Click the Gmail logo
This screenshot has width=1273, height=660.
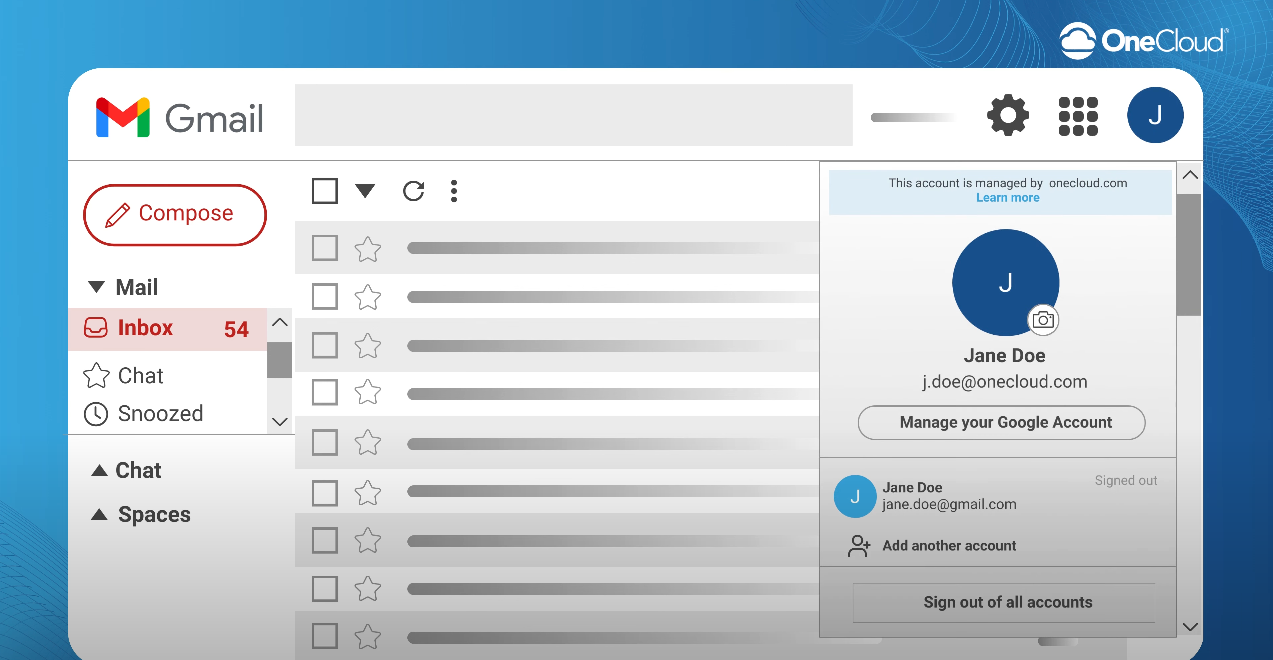[180, 118]
